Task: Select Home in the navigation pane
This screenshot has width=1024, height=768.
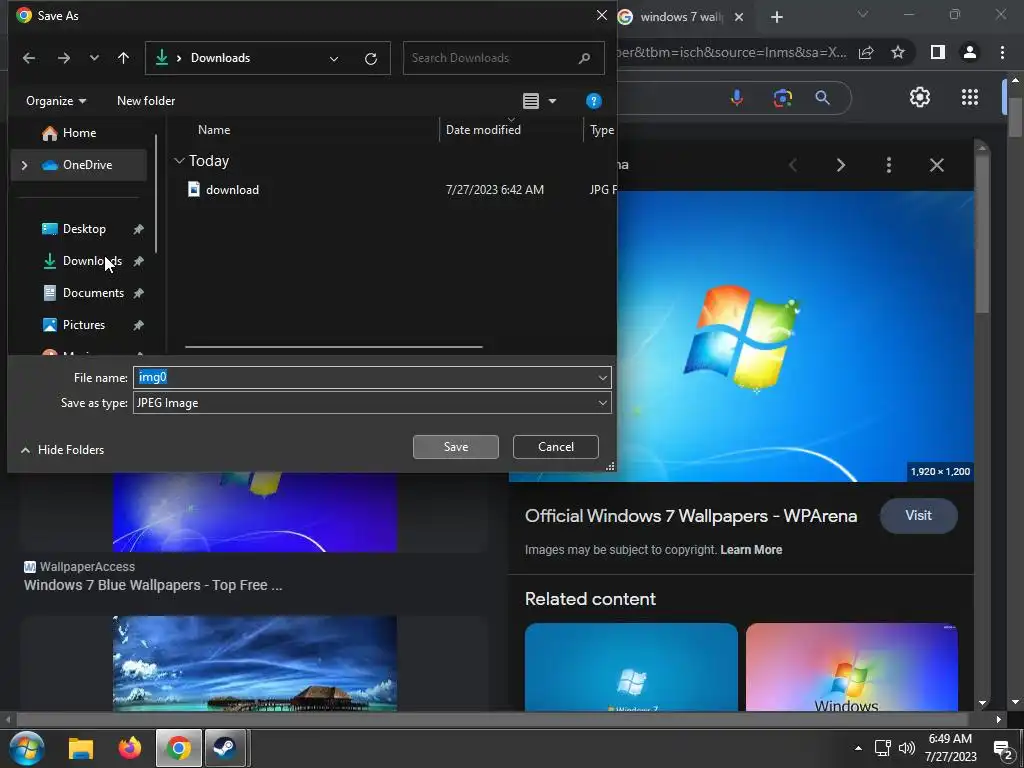Action: (x=78, y=133)
